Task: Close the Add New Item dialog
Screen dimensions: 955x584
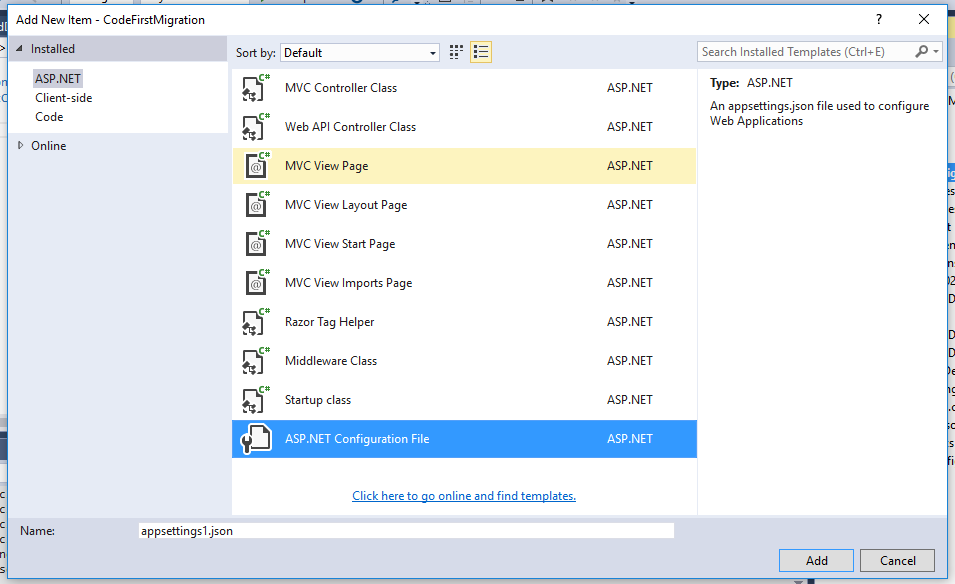Action: [924, 19]
